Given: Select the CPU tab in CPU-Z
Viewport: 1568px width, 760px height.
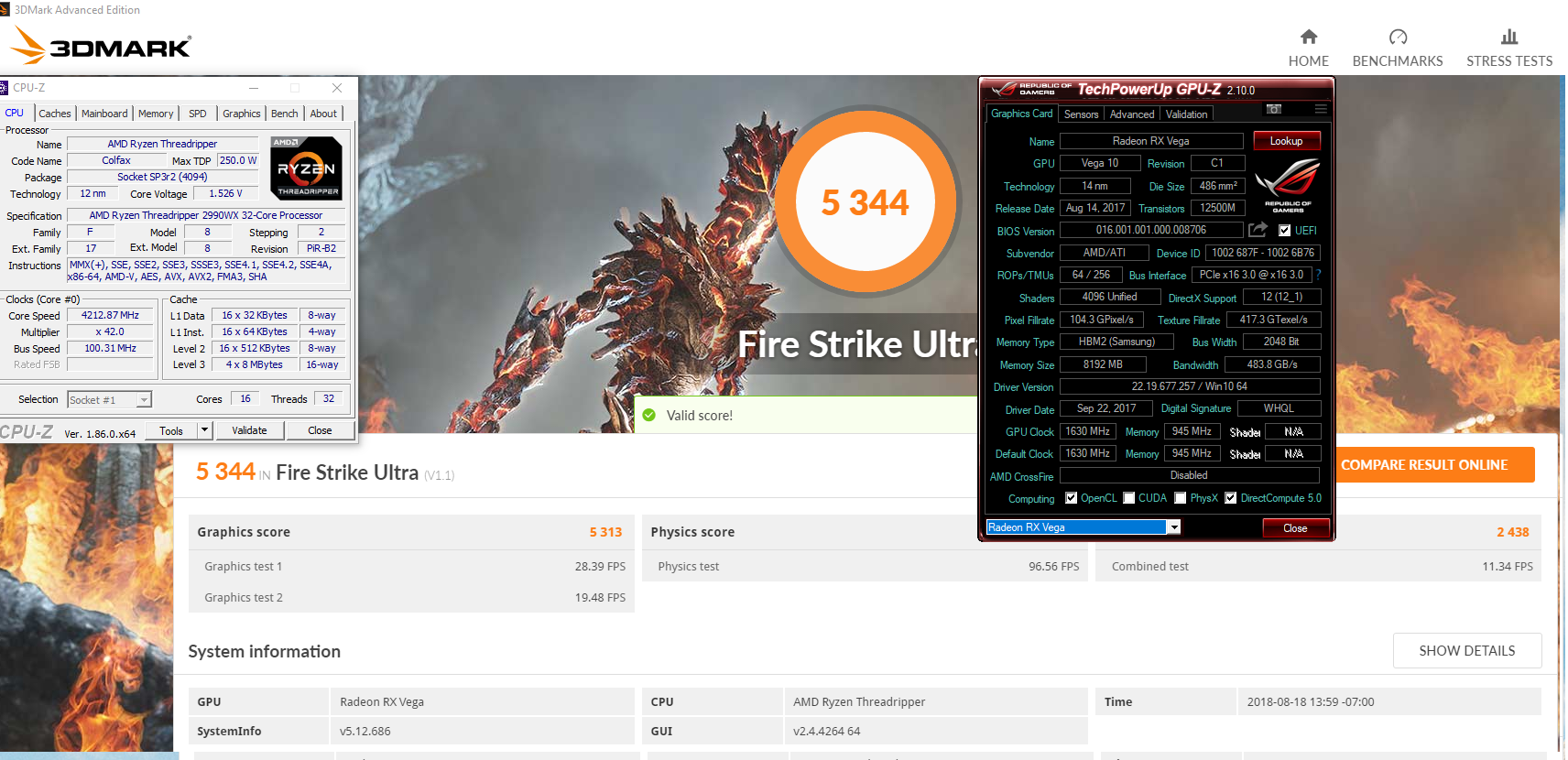Looking at the screenshot, I should click(15, 113).
